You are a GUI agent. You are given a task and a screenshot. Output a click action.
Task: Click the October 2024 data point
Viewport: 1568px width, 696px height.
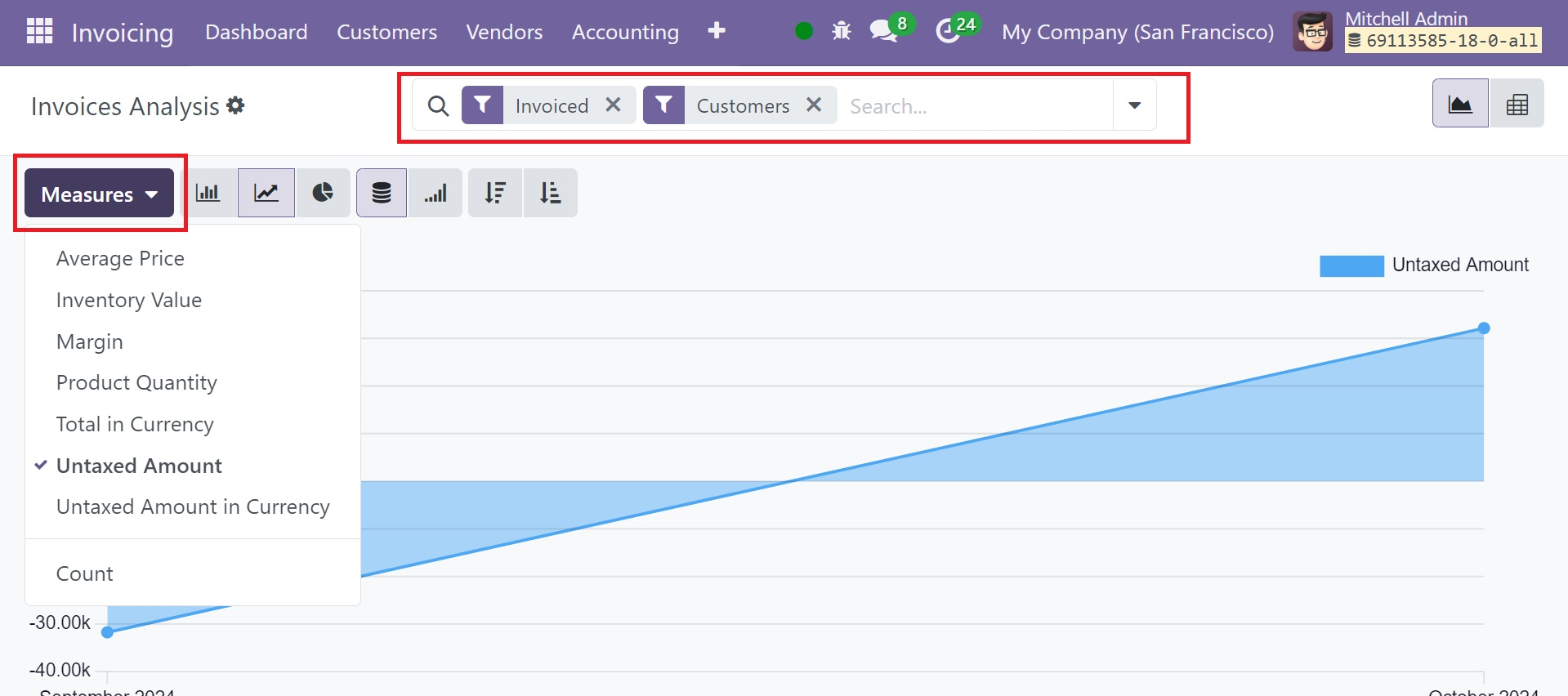(1484, 328)
